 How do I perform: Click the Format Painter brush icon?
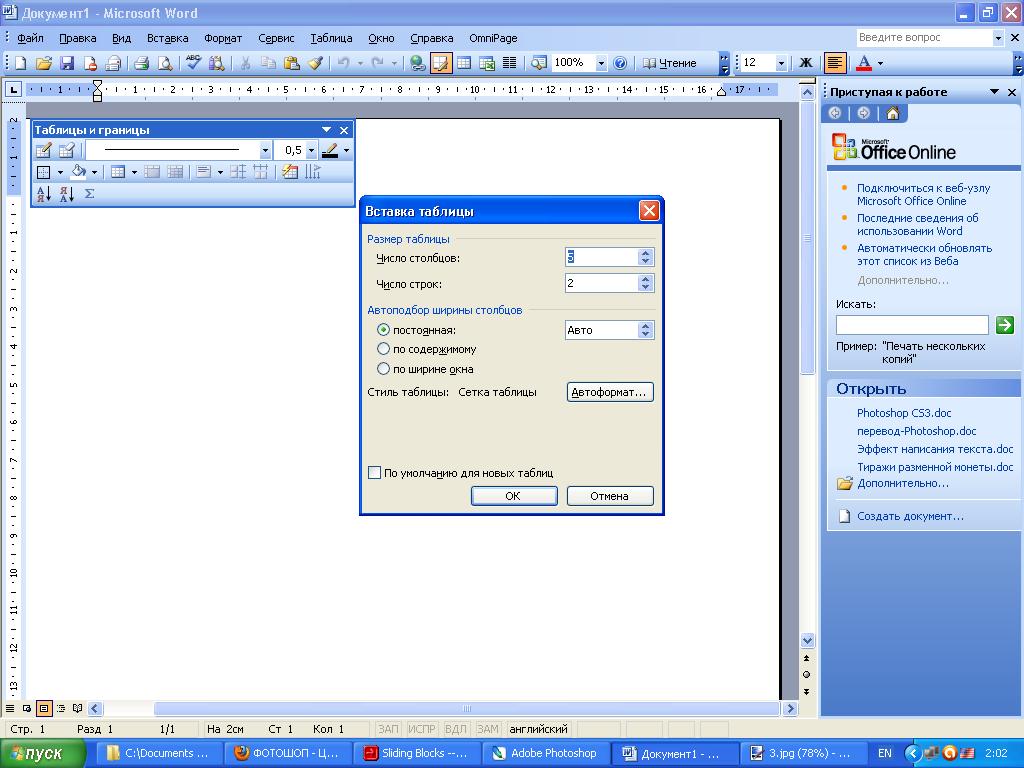(x=315, y=63)
